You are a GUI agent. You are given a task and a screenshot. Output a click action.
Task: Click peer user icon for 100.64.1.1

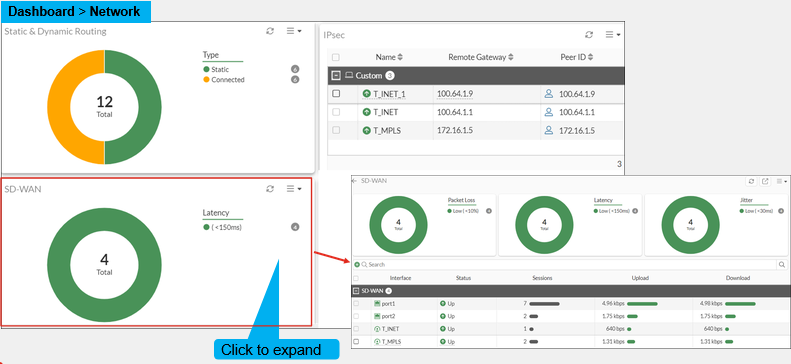(x=549, y=112)
